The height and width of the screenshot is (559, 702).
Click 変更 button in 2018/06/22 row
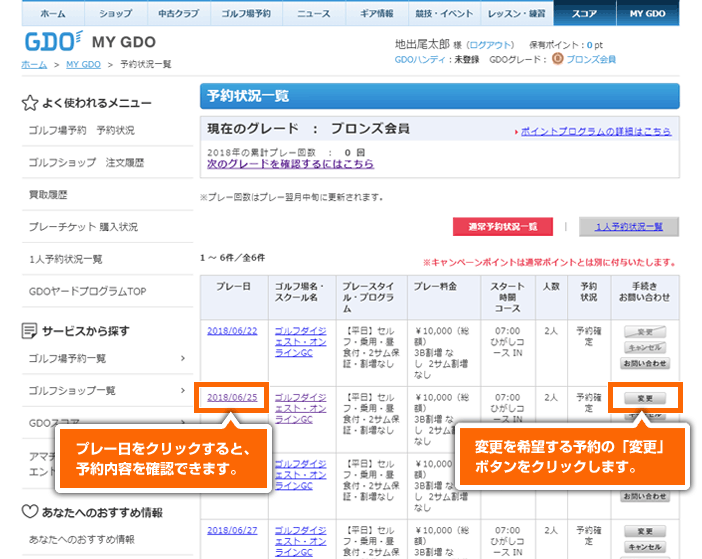(x=645, y=332)
